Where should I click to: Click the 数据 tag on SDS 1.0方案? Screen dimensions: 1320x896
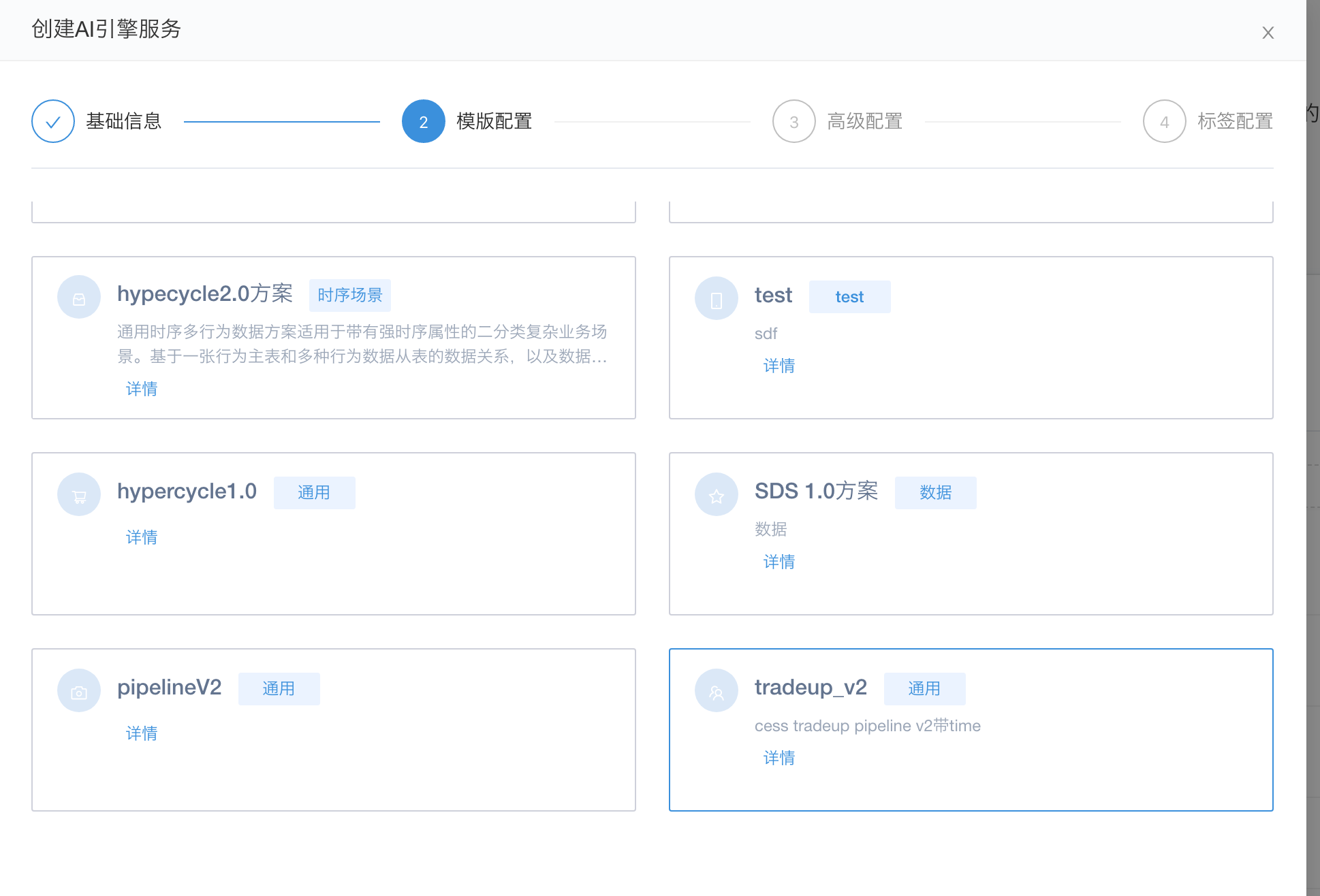point(935,492)
